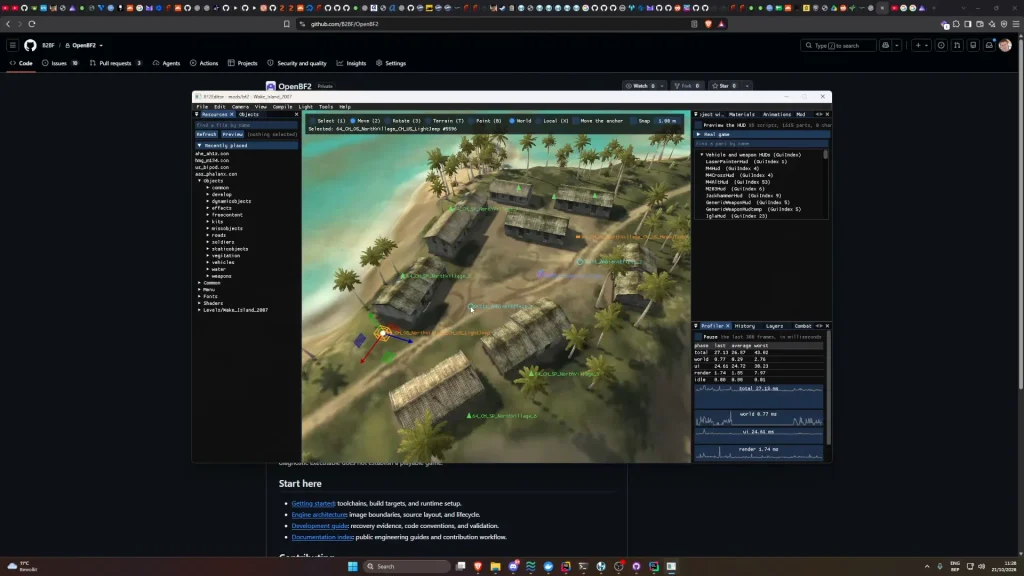Image resolution: width=1024 pixels, height=576 pixels.
Task: Select the Move (2) tool radio button
Action: 353,121
